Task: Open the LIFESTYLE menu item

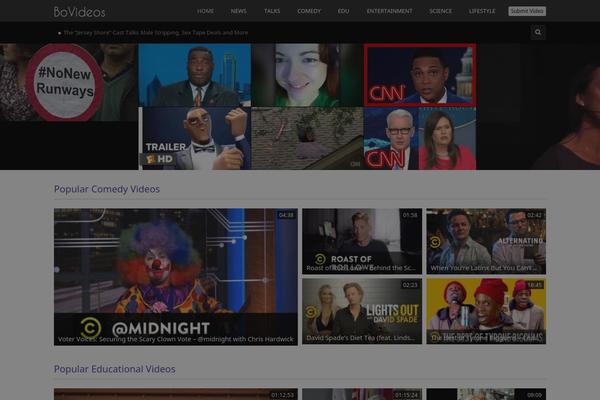Action: [482, 11]
